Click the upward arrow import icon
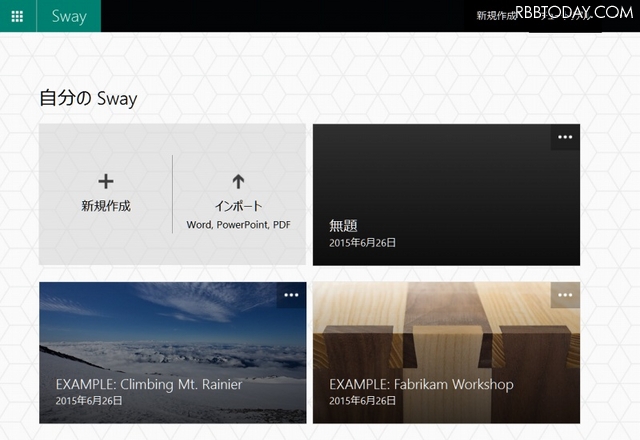This screenshot has width=640, height=440. coord(238,181)
